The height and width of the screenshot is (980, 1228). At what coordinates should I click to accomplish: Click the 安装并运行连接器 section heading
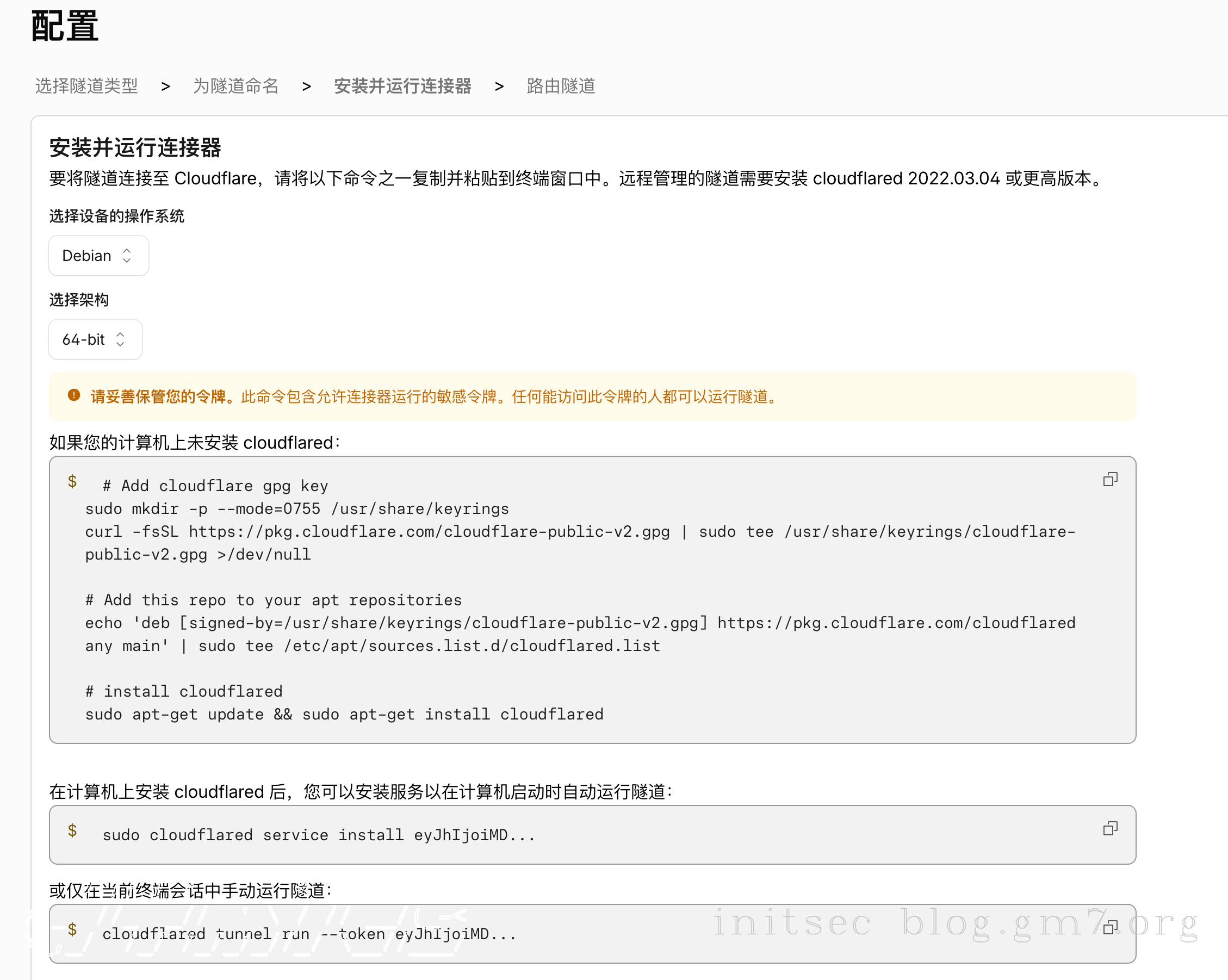point(135,147)
